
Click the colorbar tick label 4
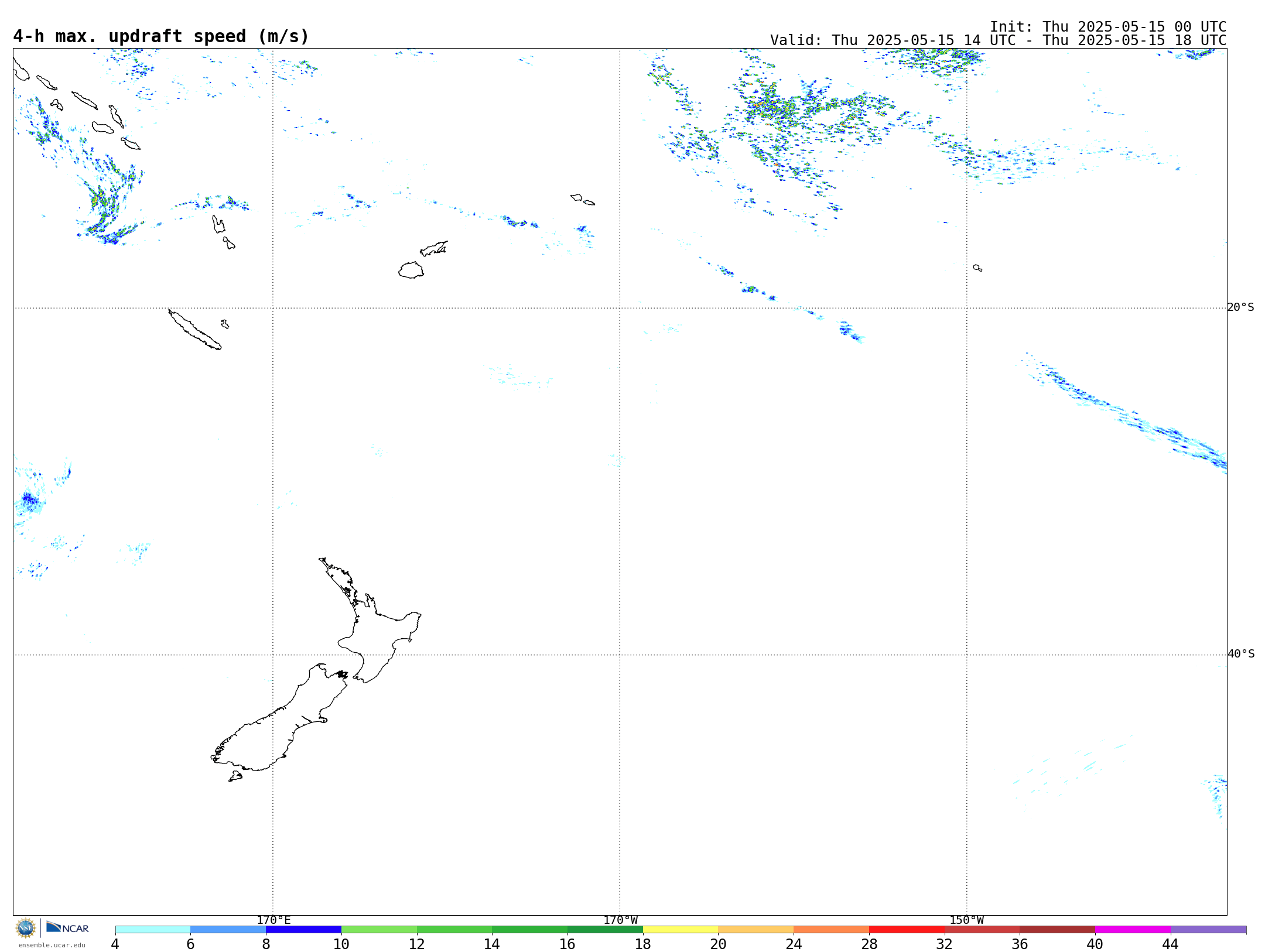point(115,944)
